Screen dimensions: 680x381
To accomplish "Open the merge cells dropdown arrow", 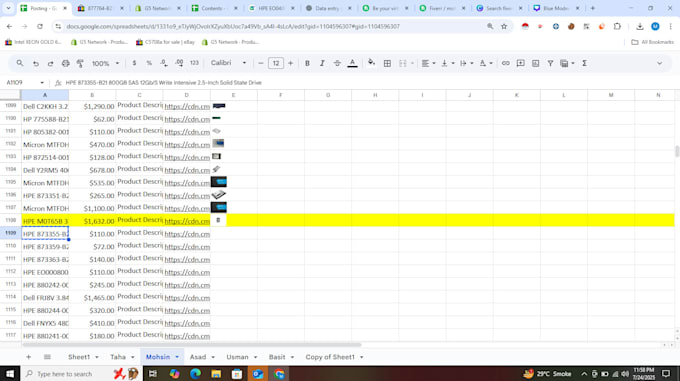I will pyautogui.click(x=412, y=63).
